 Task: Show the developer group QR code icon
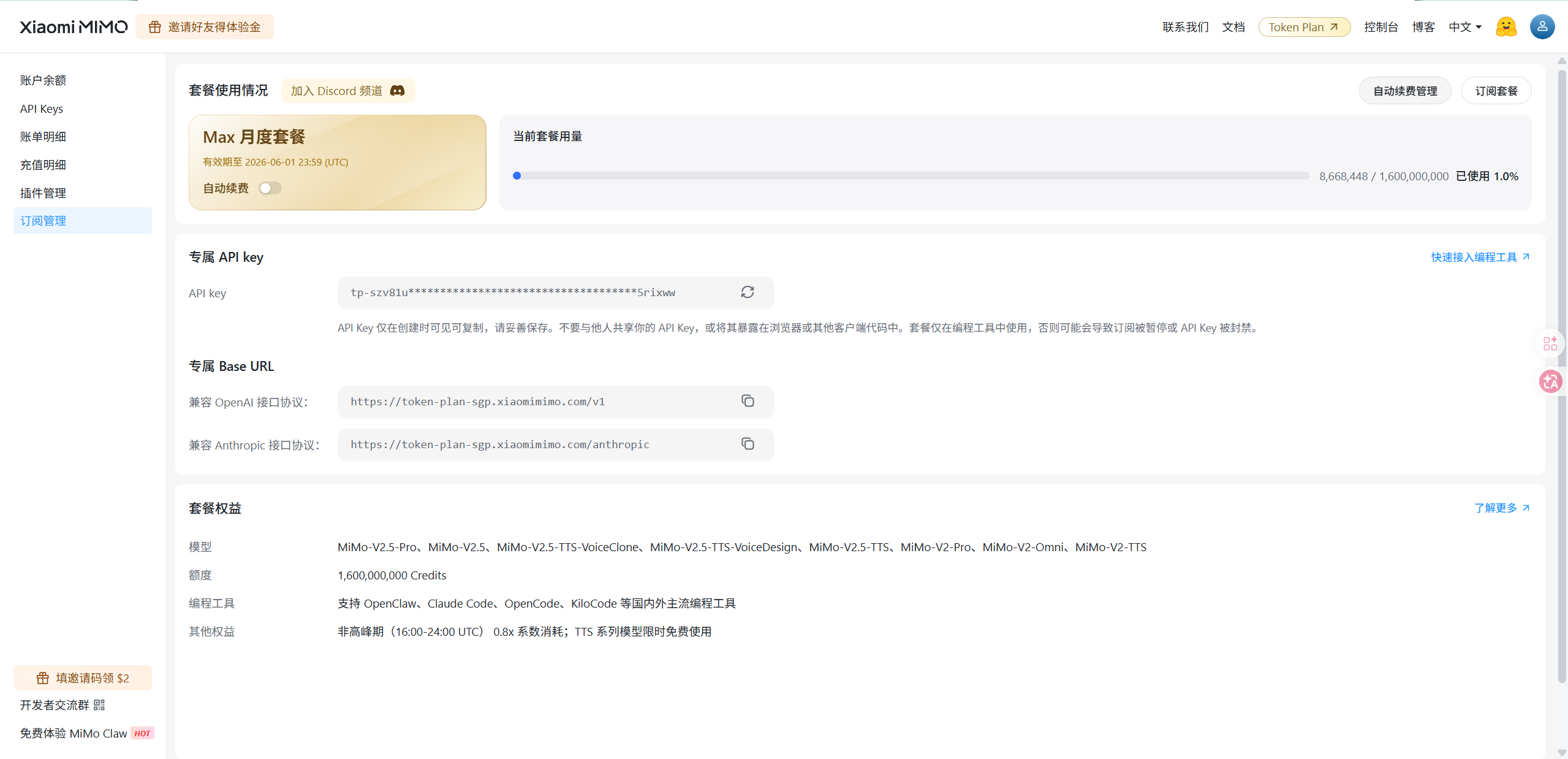click(x=99, y=705)
